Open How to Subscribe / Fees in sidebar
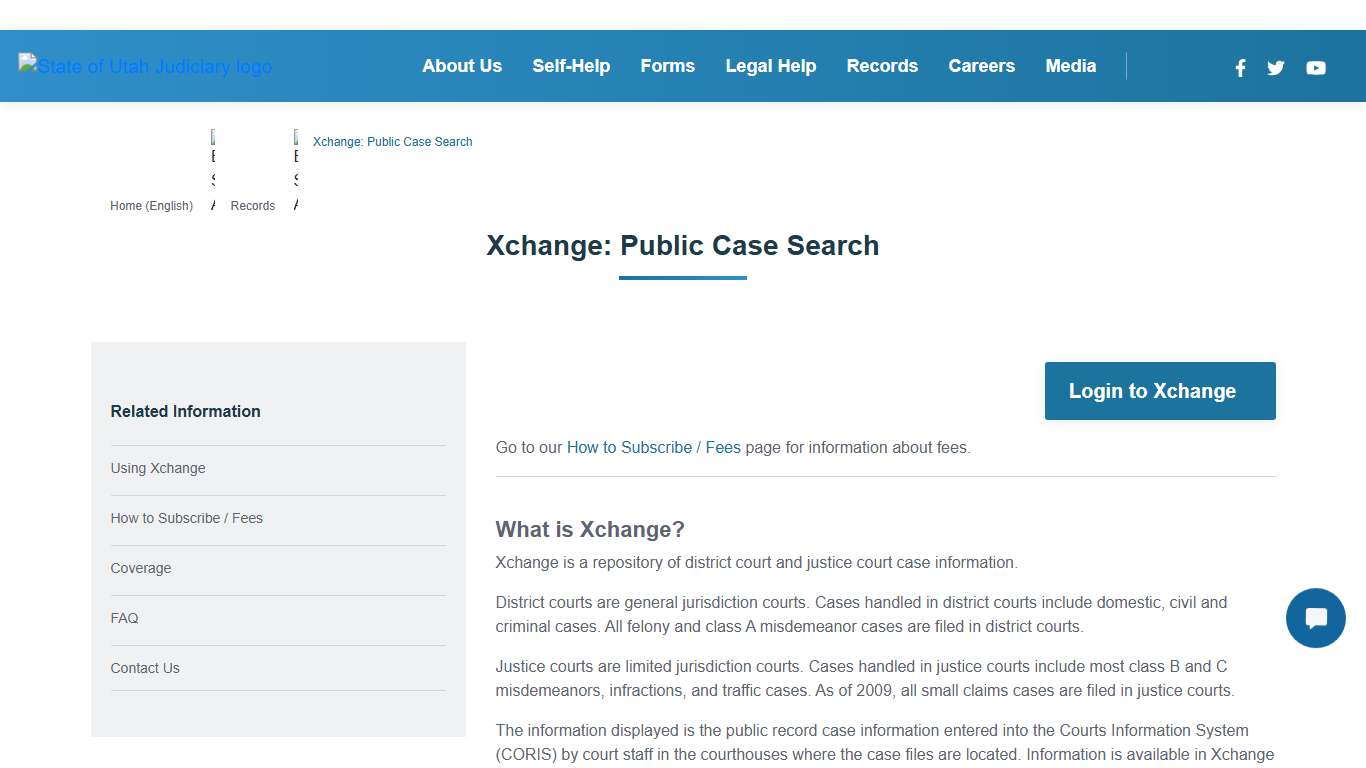Image resolution: width=1366 pixels, height=768 pixels. click(x=186, y=518)
